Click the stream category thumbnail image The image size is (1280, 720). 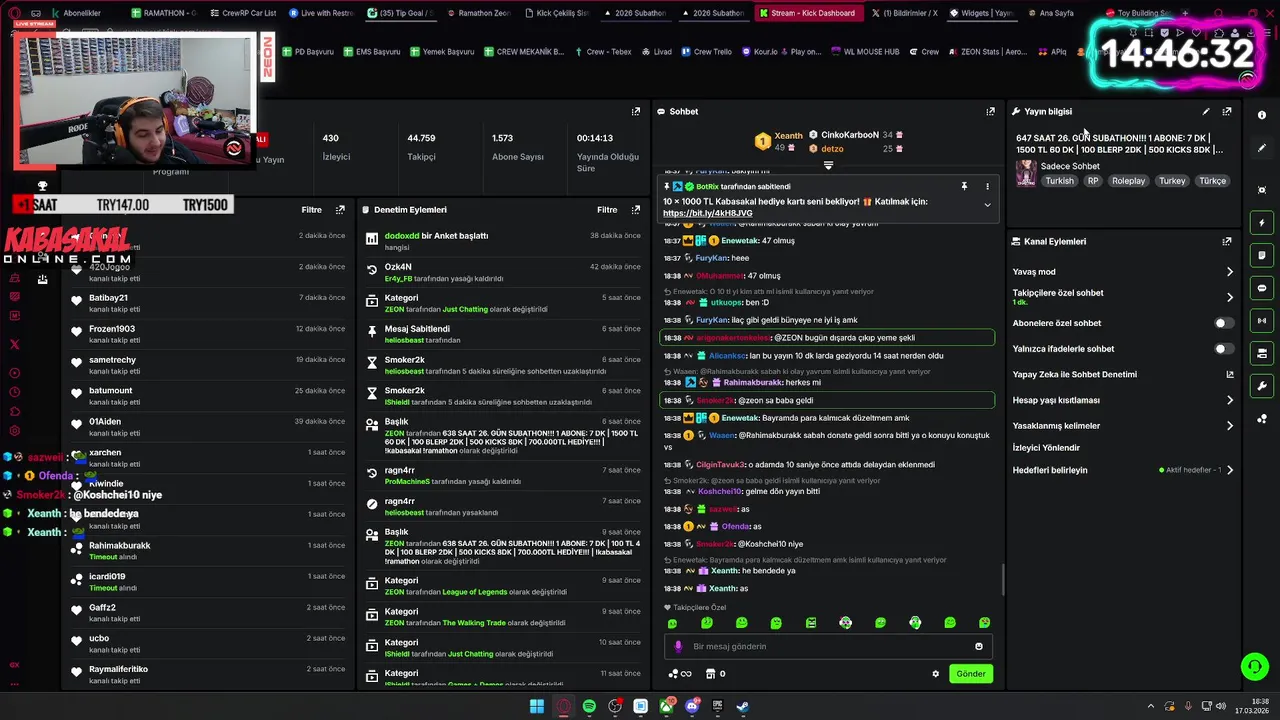point(1026,174)
